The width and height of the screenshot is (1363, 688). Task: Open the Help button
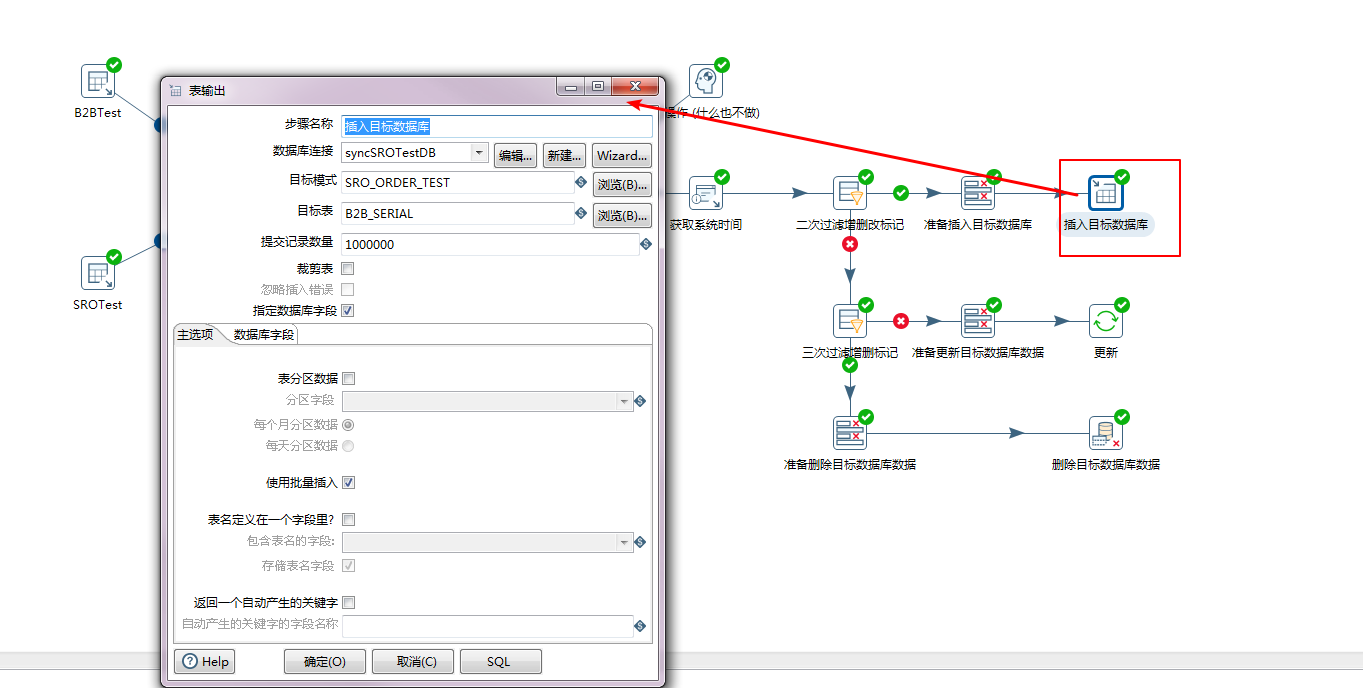(x=205, y=661)
